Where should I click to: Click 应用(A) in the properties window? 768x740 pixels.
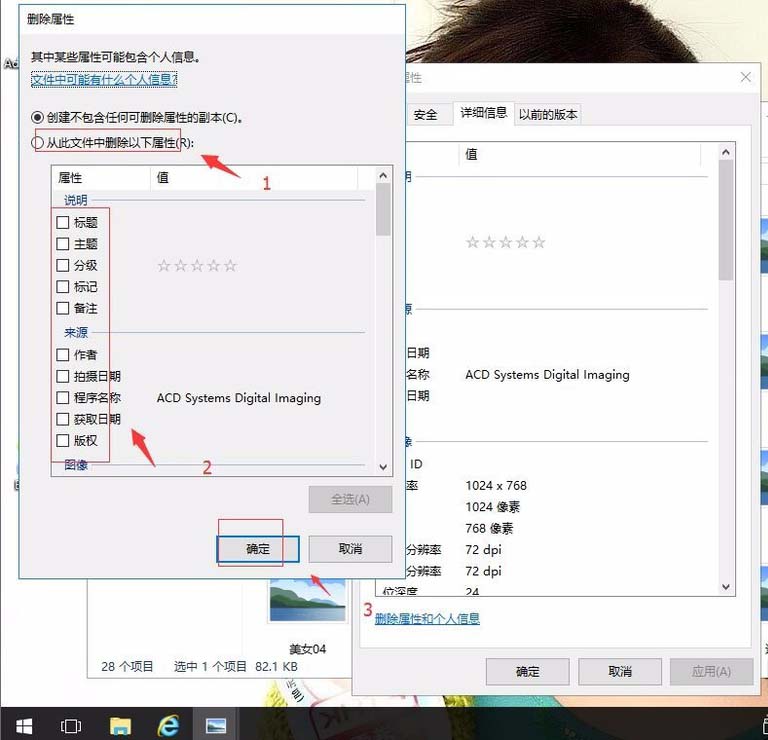(x=711, y=671)
